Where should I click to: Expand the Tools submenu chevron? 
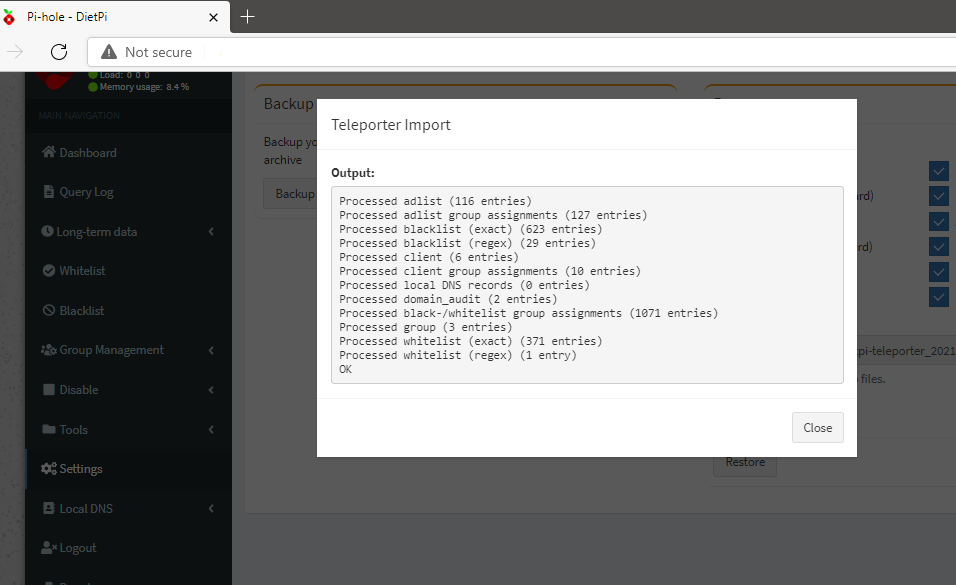(x=211, y=429)
